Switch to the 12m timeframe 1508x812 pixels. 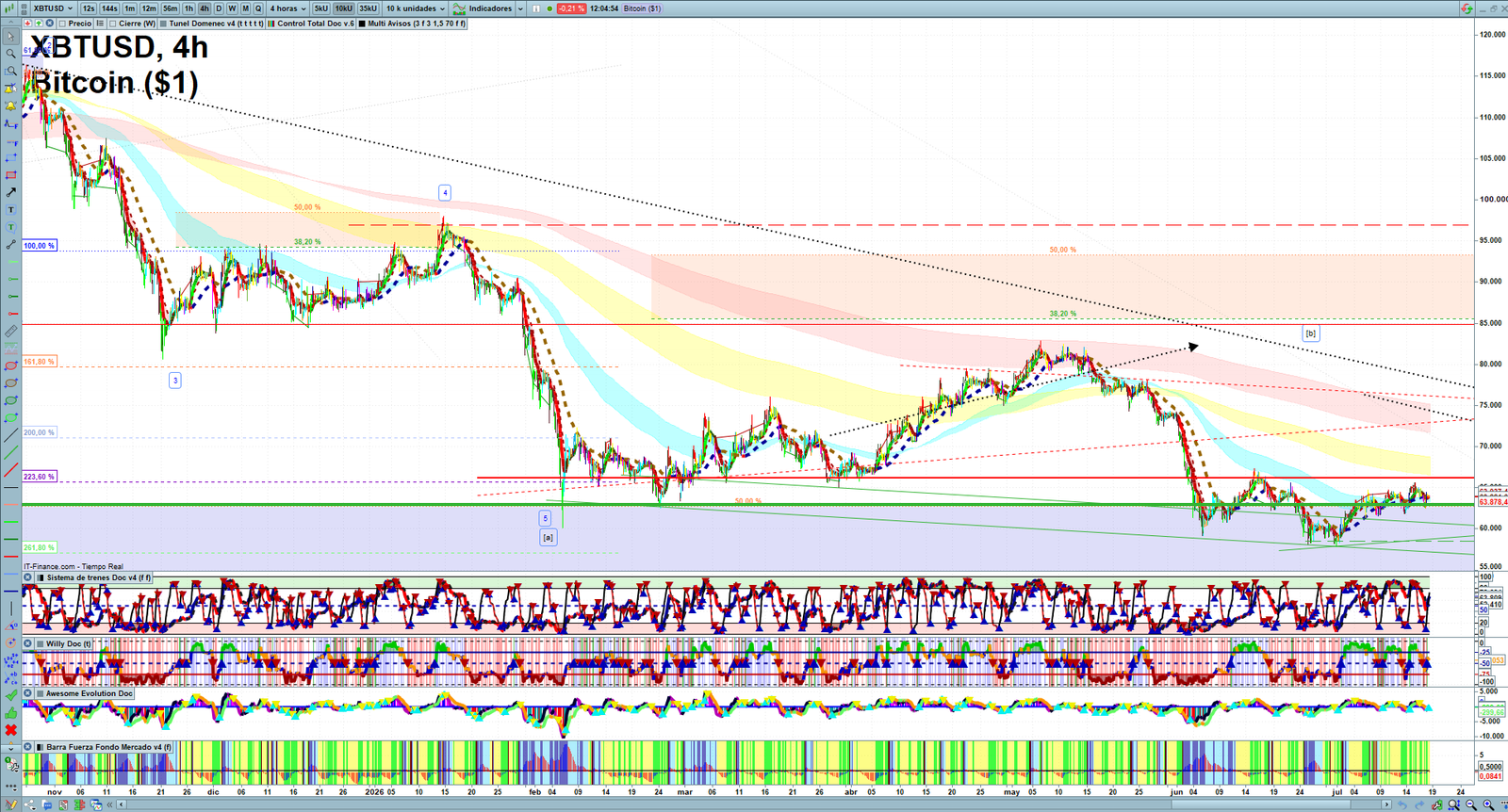tap(149, 8)
